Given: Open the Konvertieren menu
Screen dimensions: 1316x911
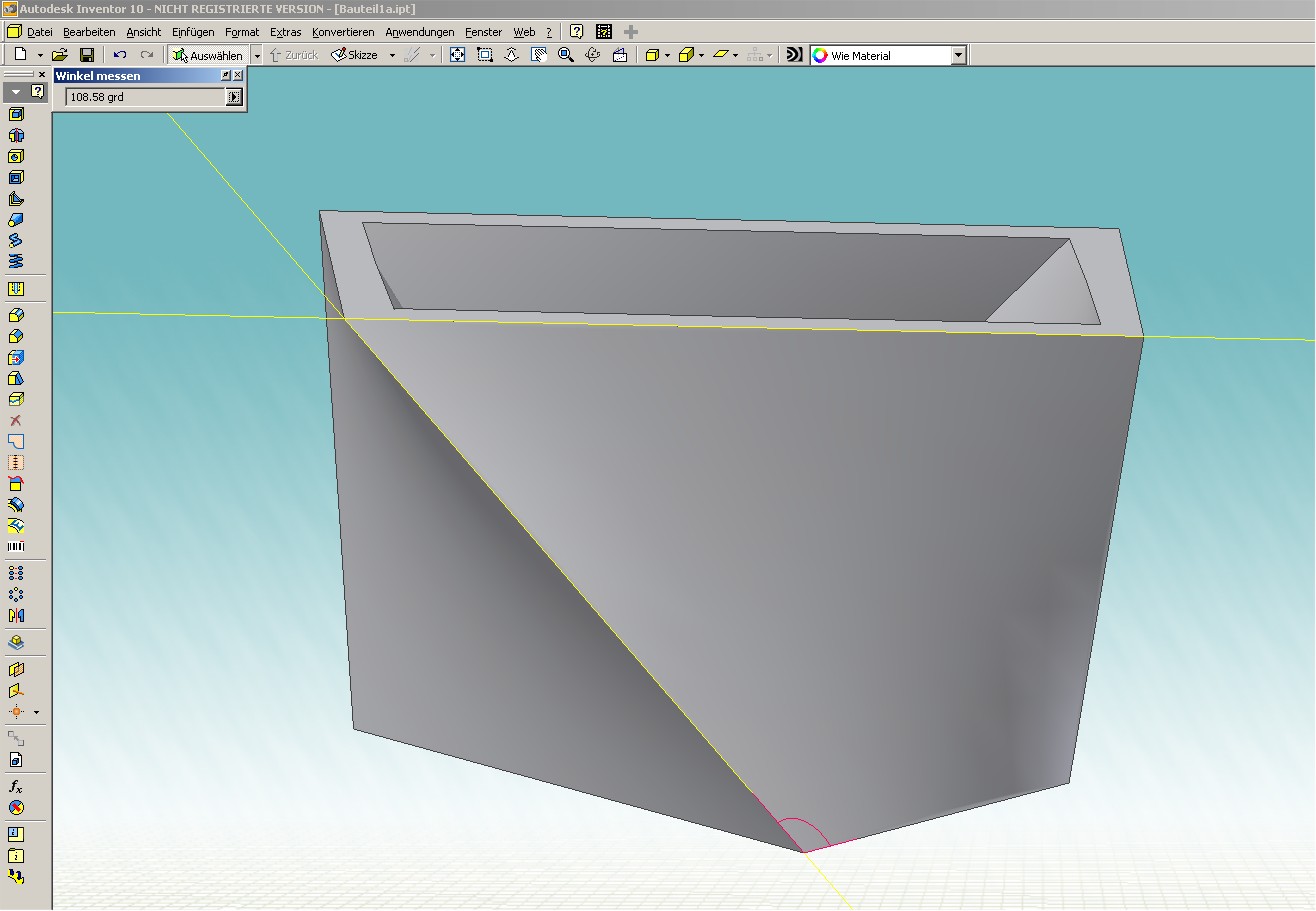Looking at the screenshot, I should point(343,32).
